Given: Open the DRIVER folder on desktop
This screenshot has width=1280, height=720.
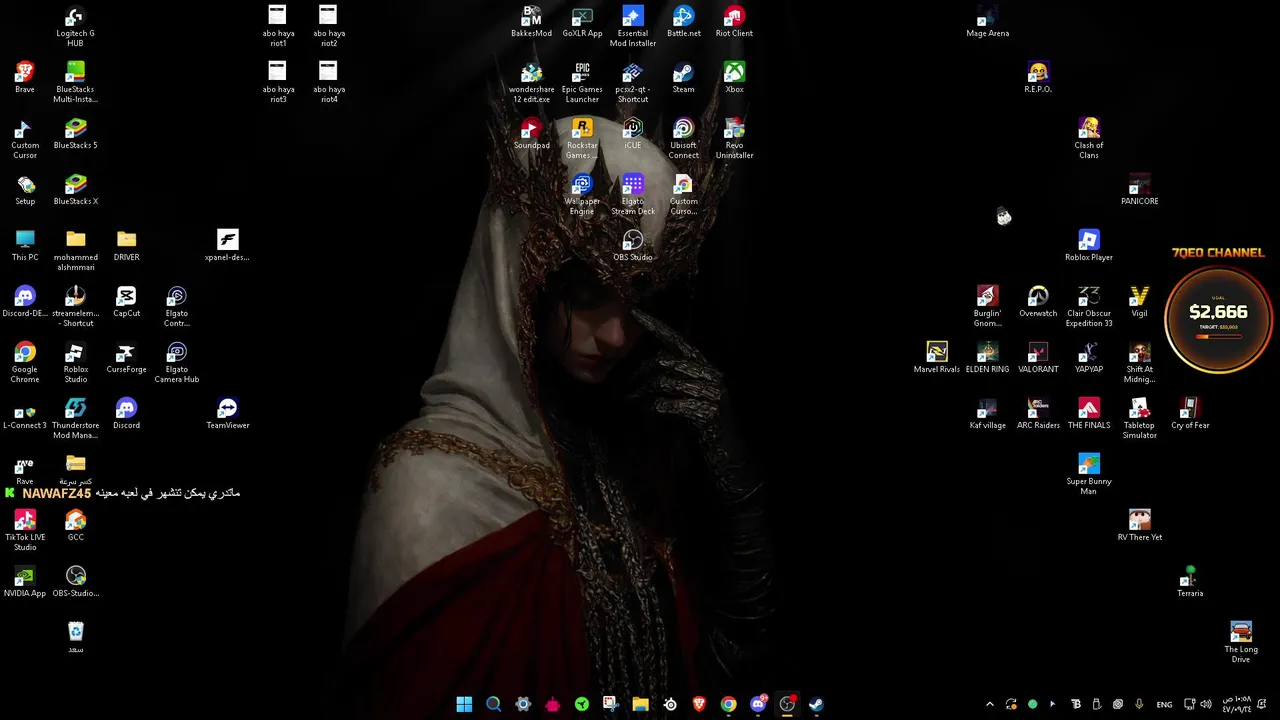Looking at the screenshot, I should (x=126, y=246).
